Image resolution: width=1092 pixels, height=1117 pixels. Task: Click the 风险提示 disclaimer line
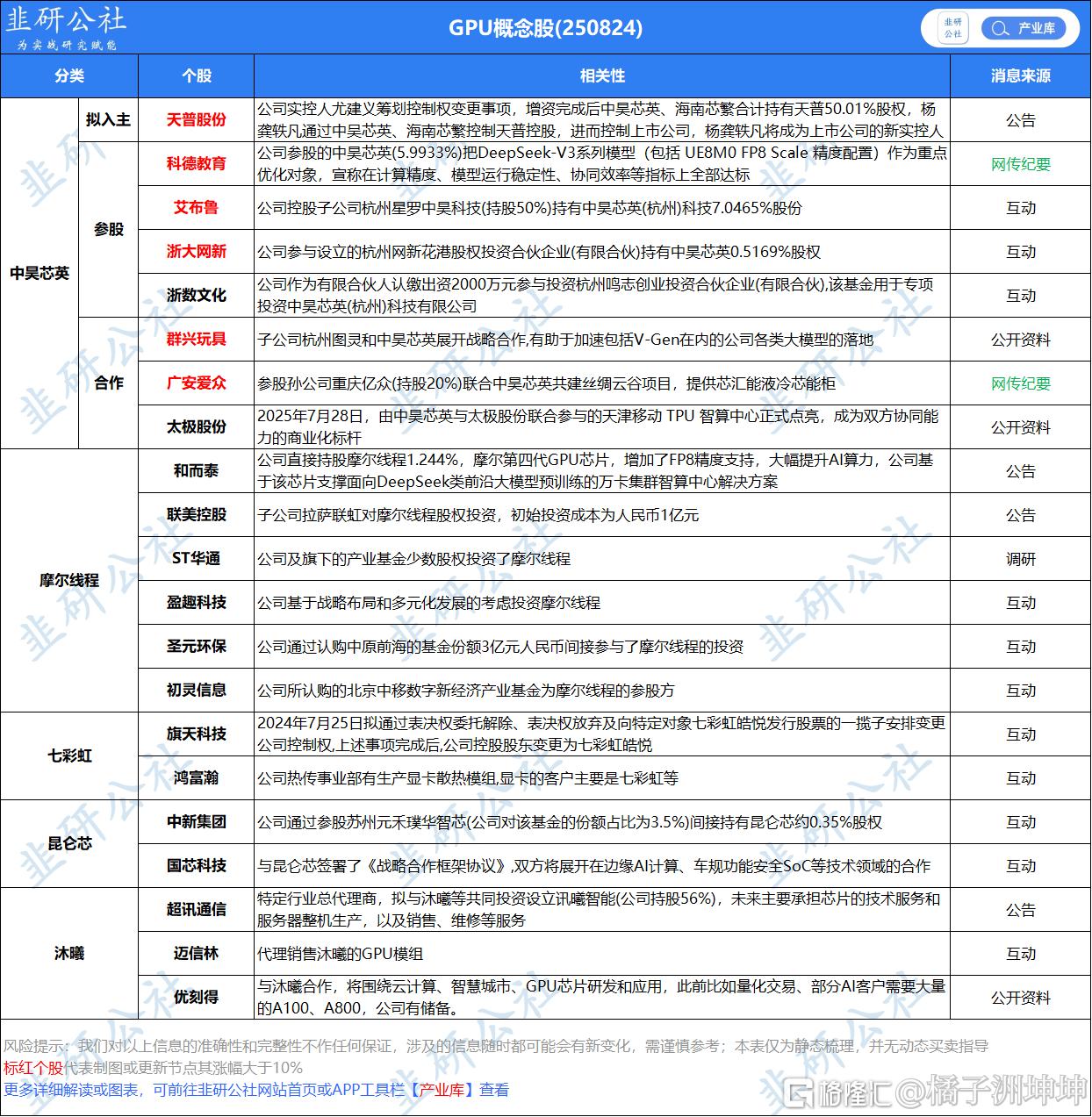point(496,1046)
